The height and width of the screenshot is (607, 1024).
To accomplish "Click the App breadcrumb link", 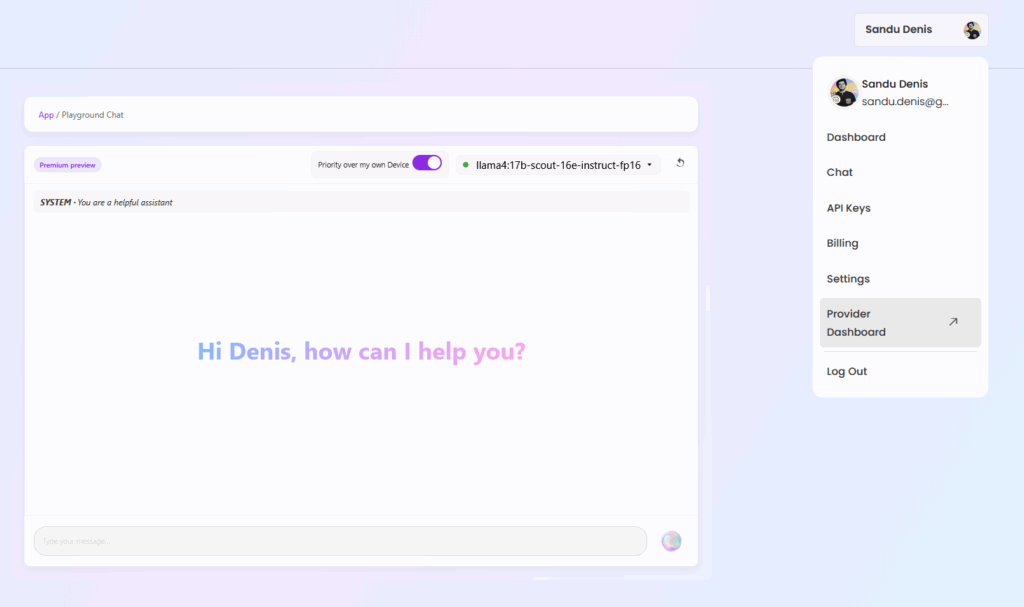I will tap(46, 115).
